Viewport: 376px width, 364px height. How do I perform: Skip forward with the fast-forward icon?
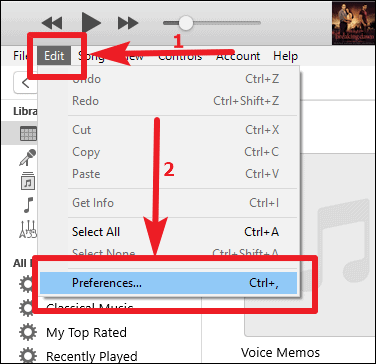[x=128, y=23]
